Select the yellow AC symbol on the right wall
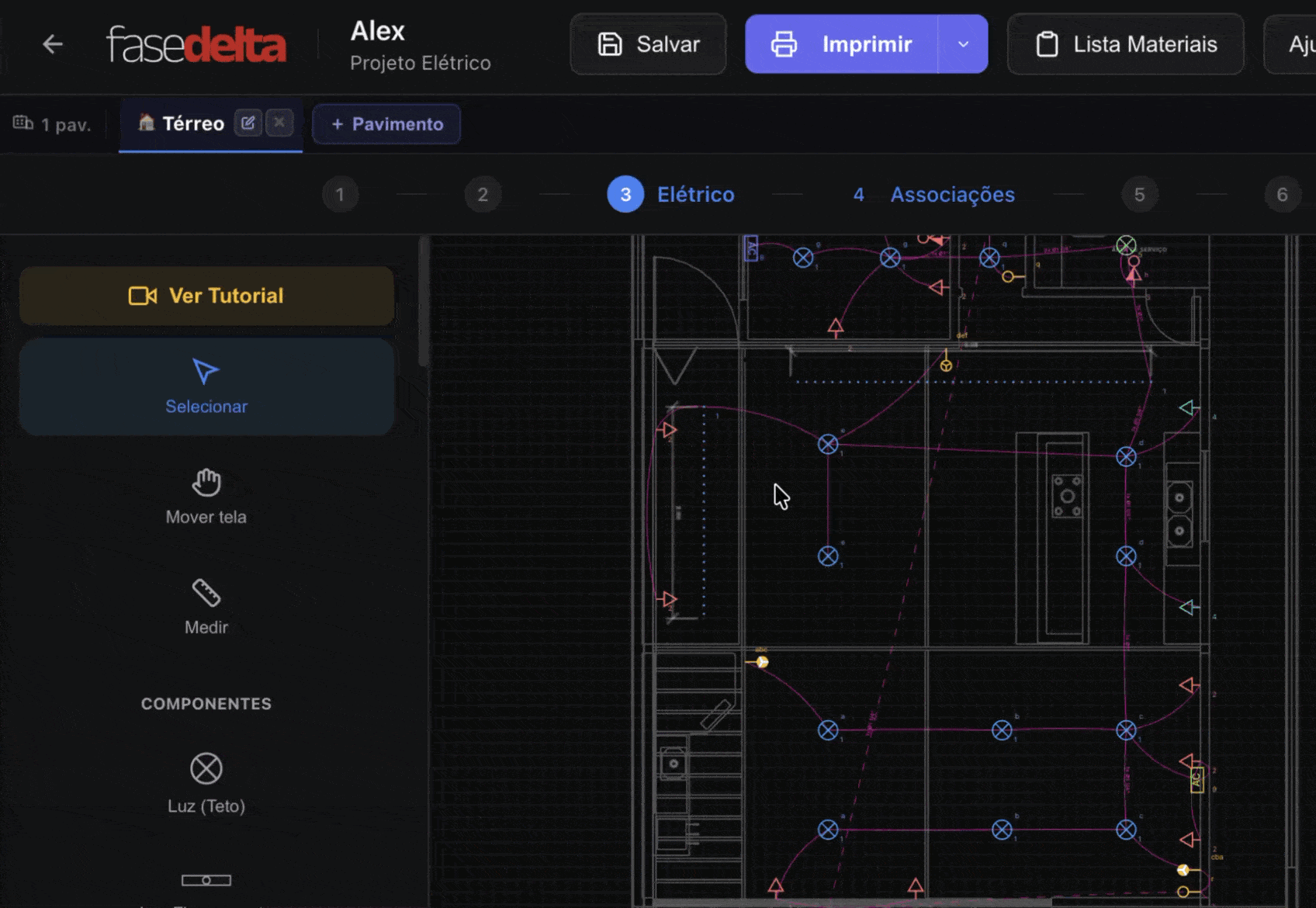The image size is (1316, 908). (x=1197, y=780)
